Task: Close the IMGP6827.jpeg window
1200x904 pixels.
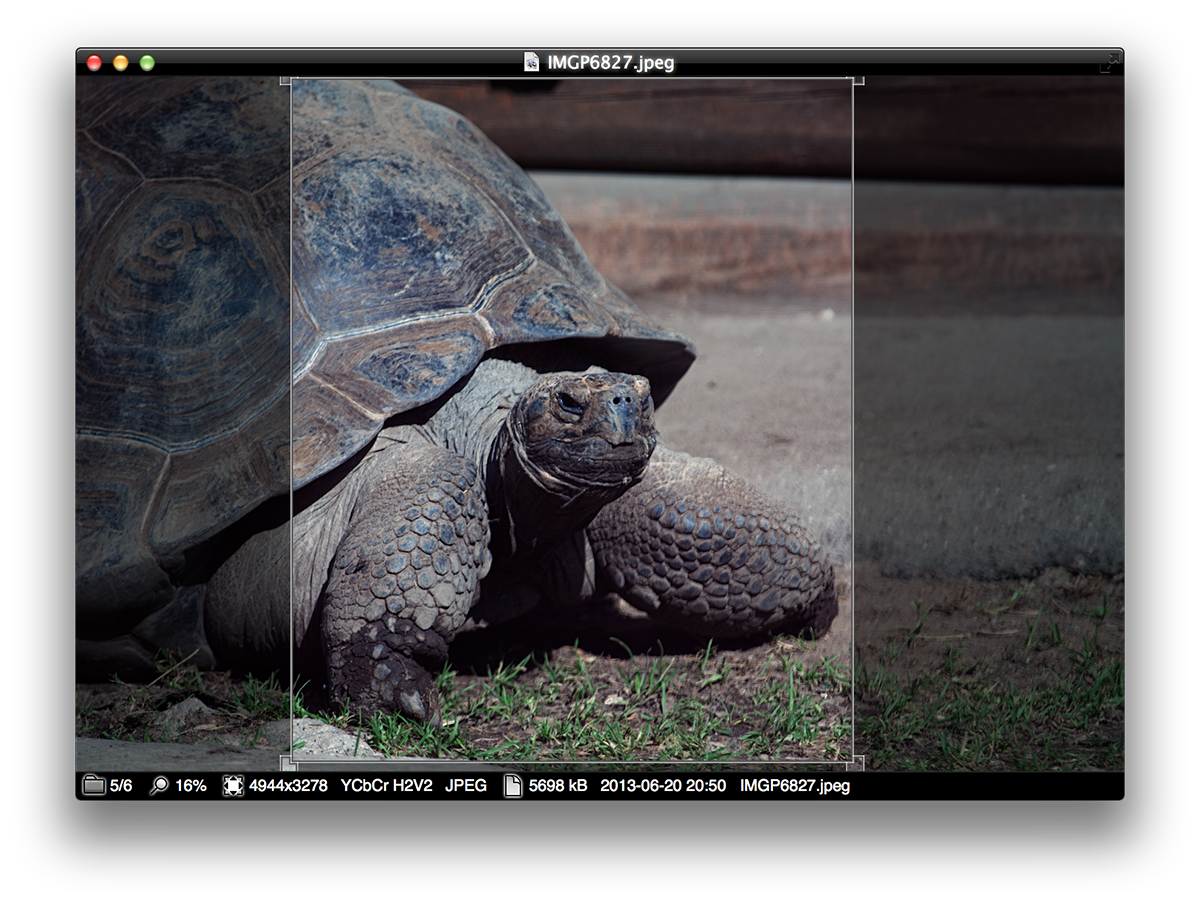Action: (95, 63)
